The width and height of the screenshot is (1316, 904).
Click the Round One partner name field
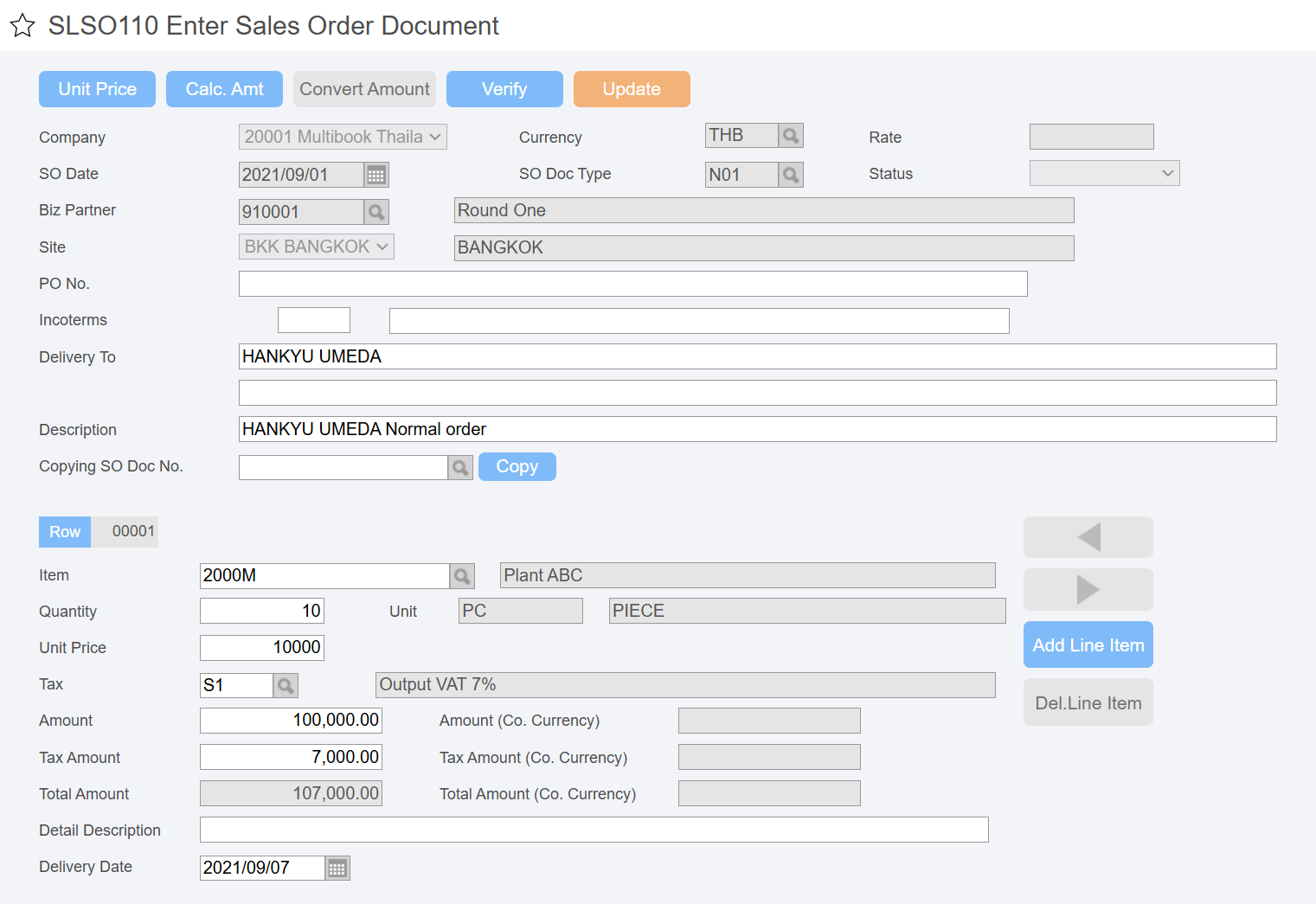[x=764, y=210]
